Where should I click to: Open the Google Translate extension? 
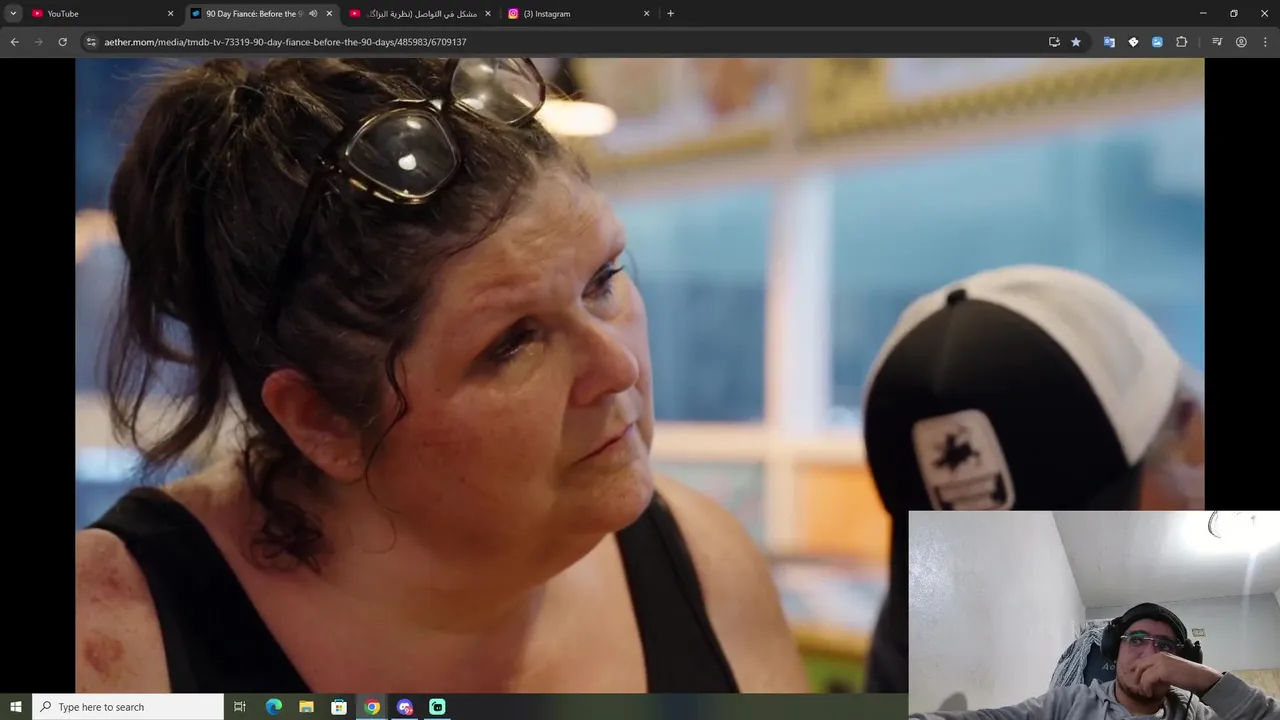click(x=1109, y=42)
